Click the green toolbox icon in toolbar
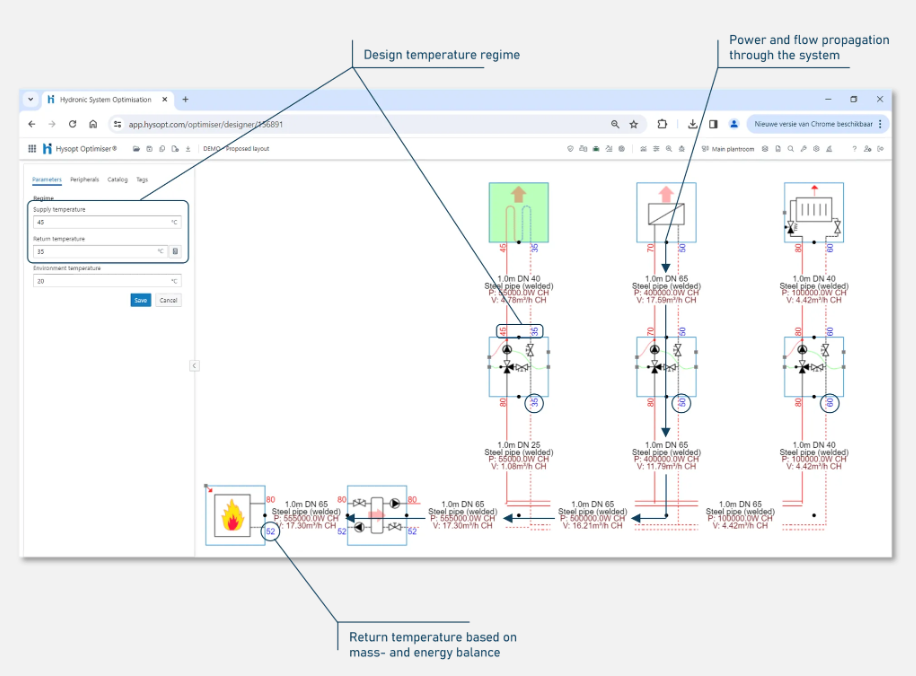Screen dimensions: 916x676 pos(596,149)
